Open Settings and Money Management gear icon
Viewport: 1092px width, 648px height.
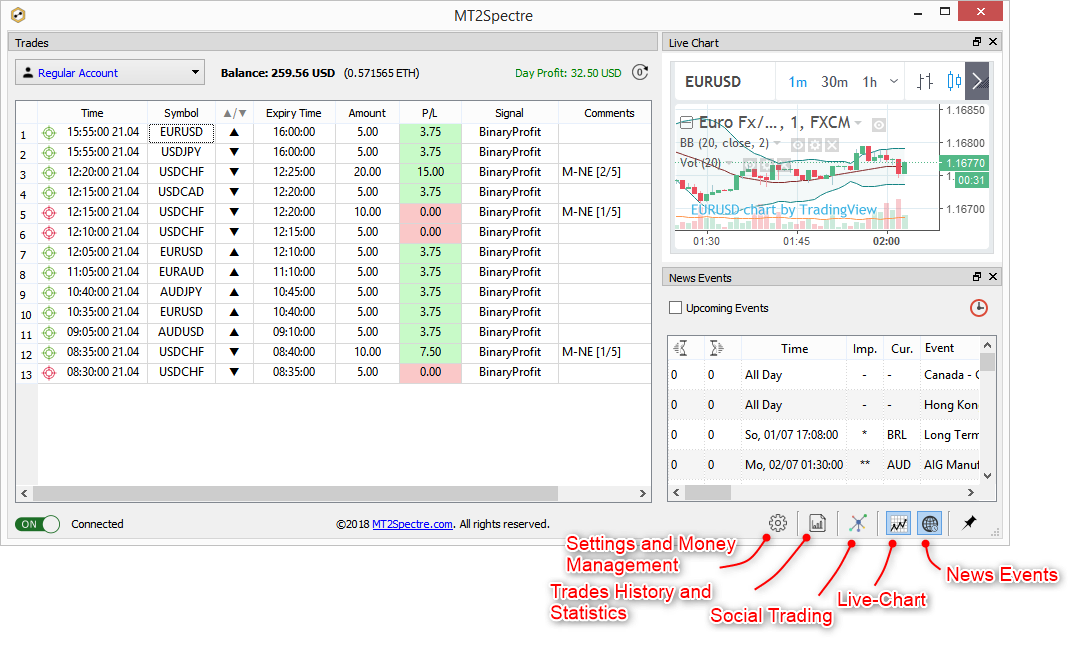click(x=778, y=523)
